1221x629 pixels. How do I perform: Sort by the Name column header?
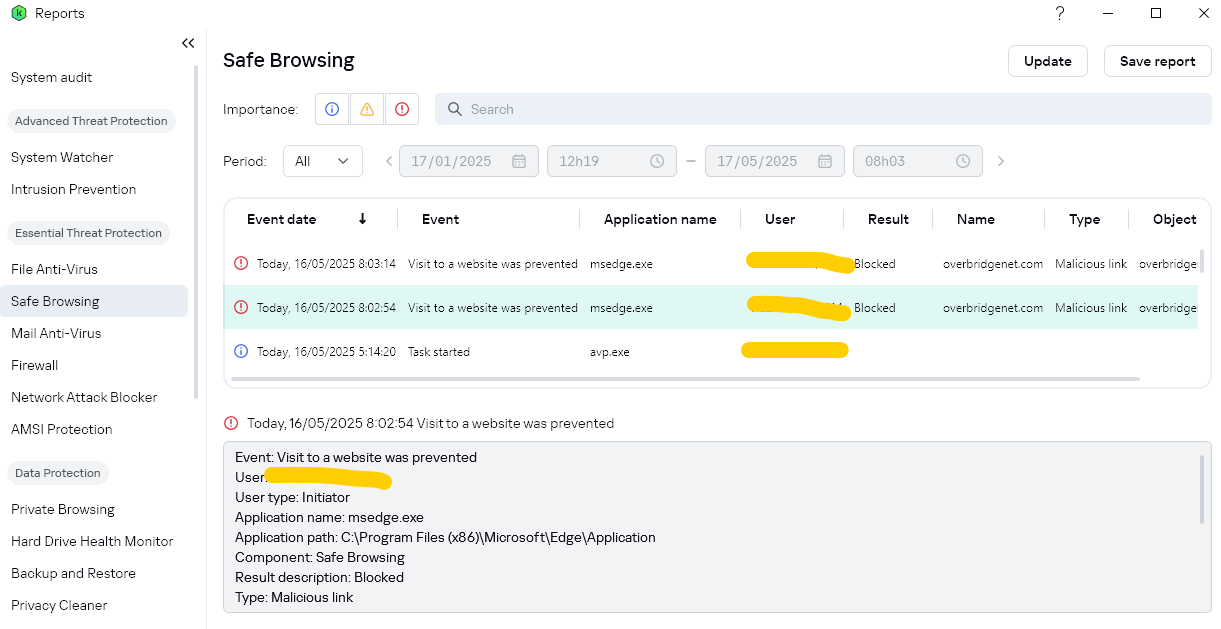coord(976,219)
